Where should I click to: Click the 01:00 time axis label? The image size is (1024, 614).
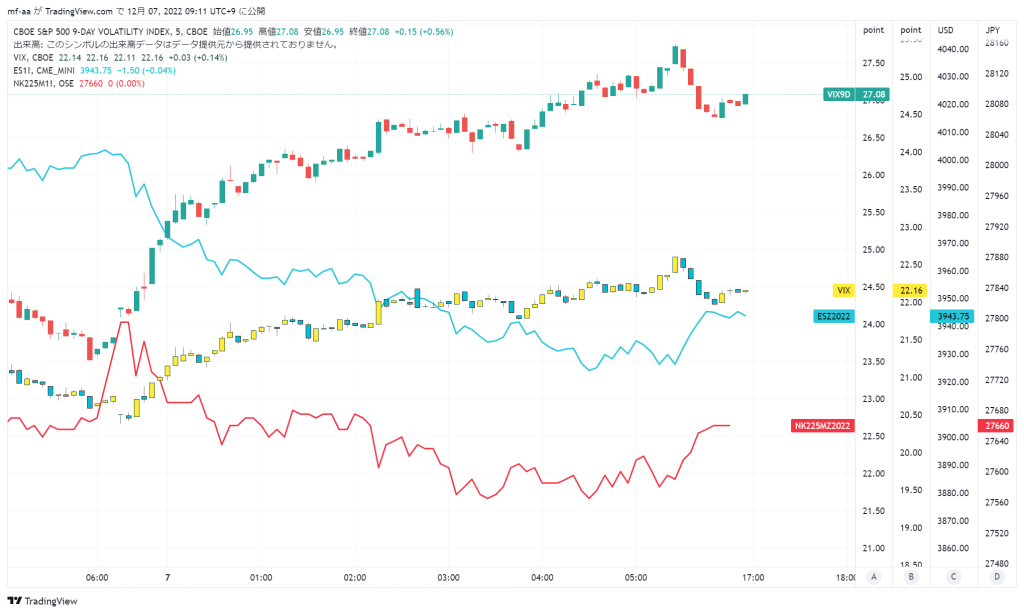pyautogui.click(x=261, y=577)
